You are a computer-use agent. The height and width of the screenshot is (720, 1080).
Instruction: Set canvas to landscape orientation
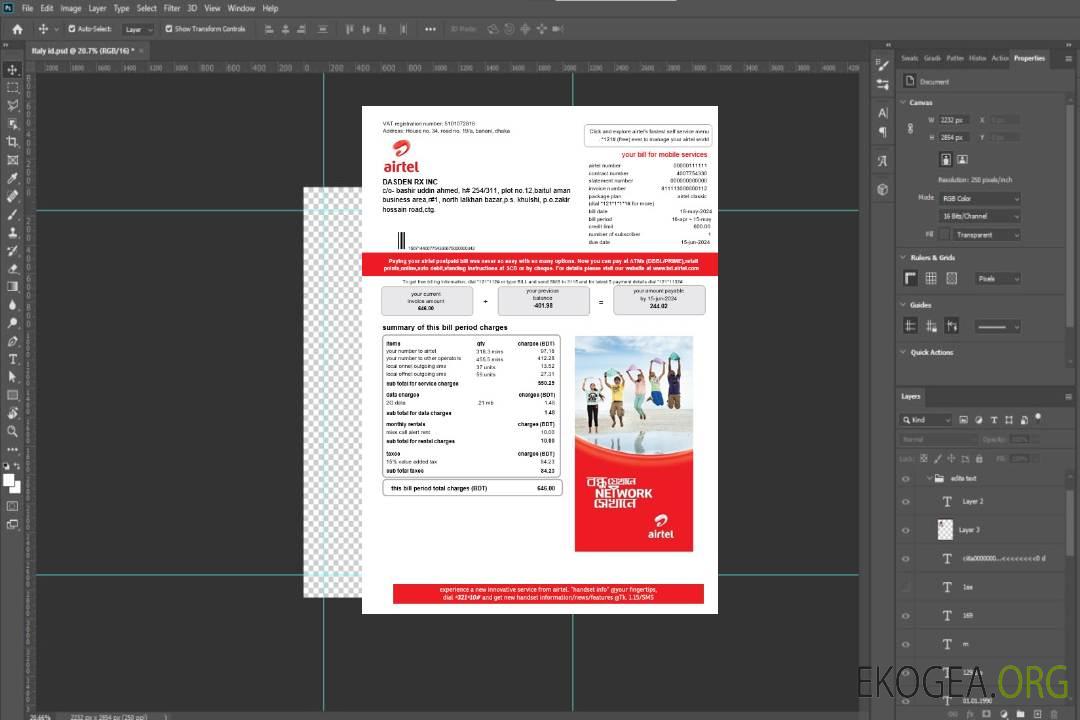click(x=962, y=160)
